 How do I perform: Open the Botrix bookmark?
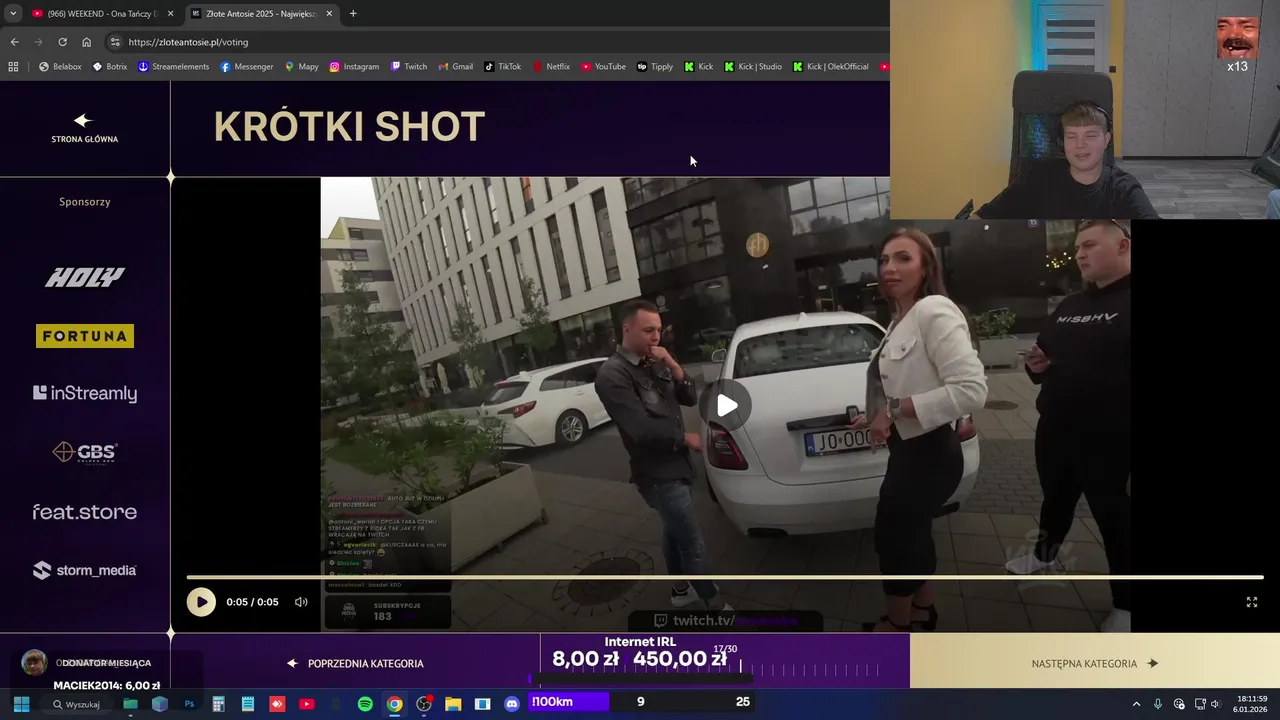pyautogui.click(x=109, y=67)
